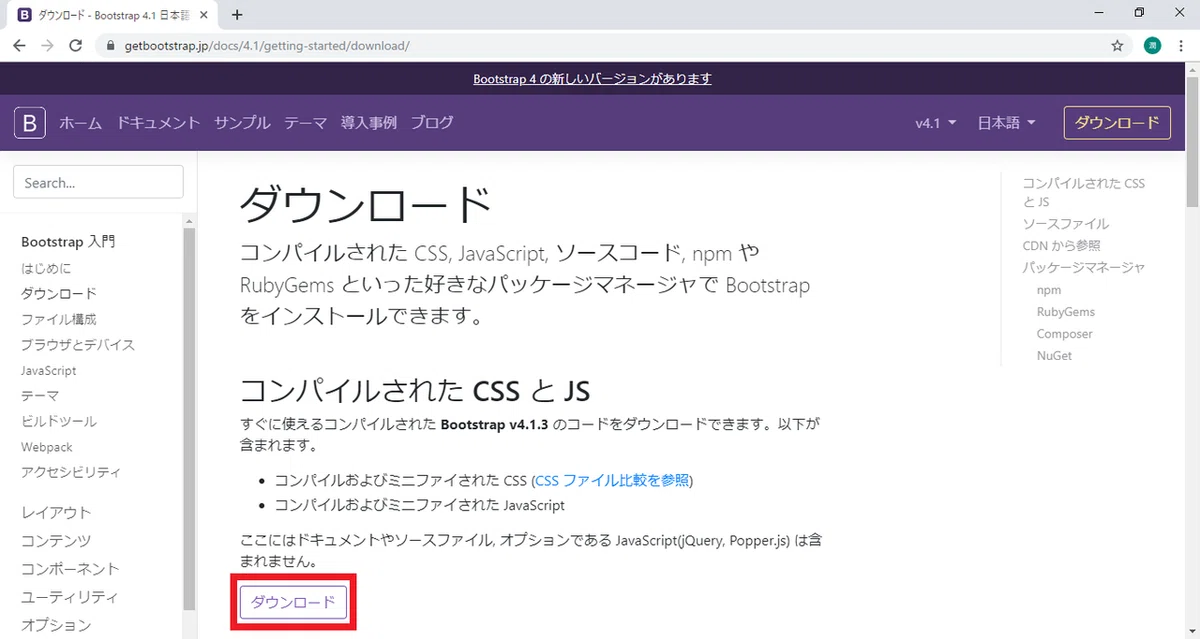
Task: Click the main ダウンロード page heading
Action: click(365, 204)
